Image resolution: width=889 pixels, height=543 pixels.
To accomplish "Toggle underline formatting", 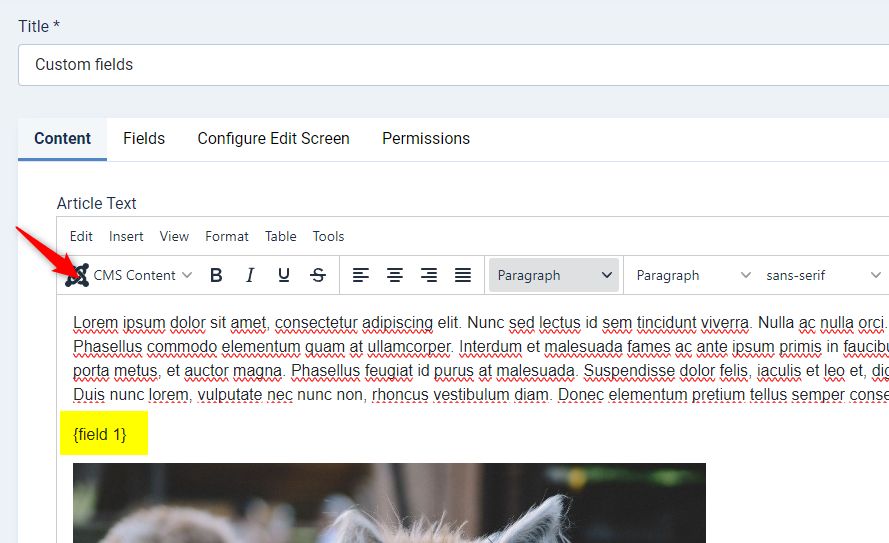I will (284, 275).
